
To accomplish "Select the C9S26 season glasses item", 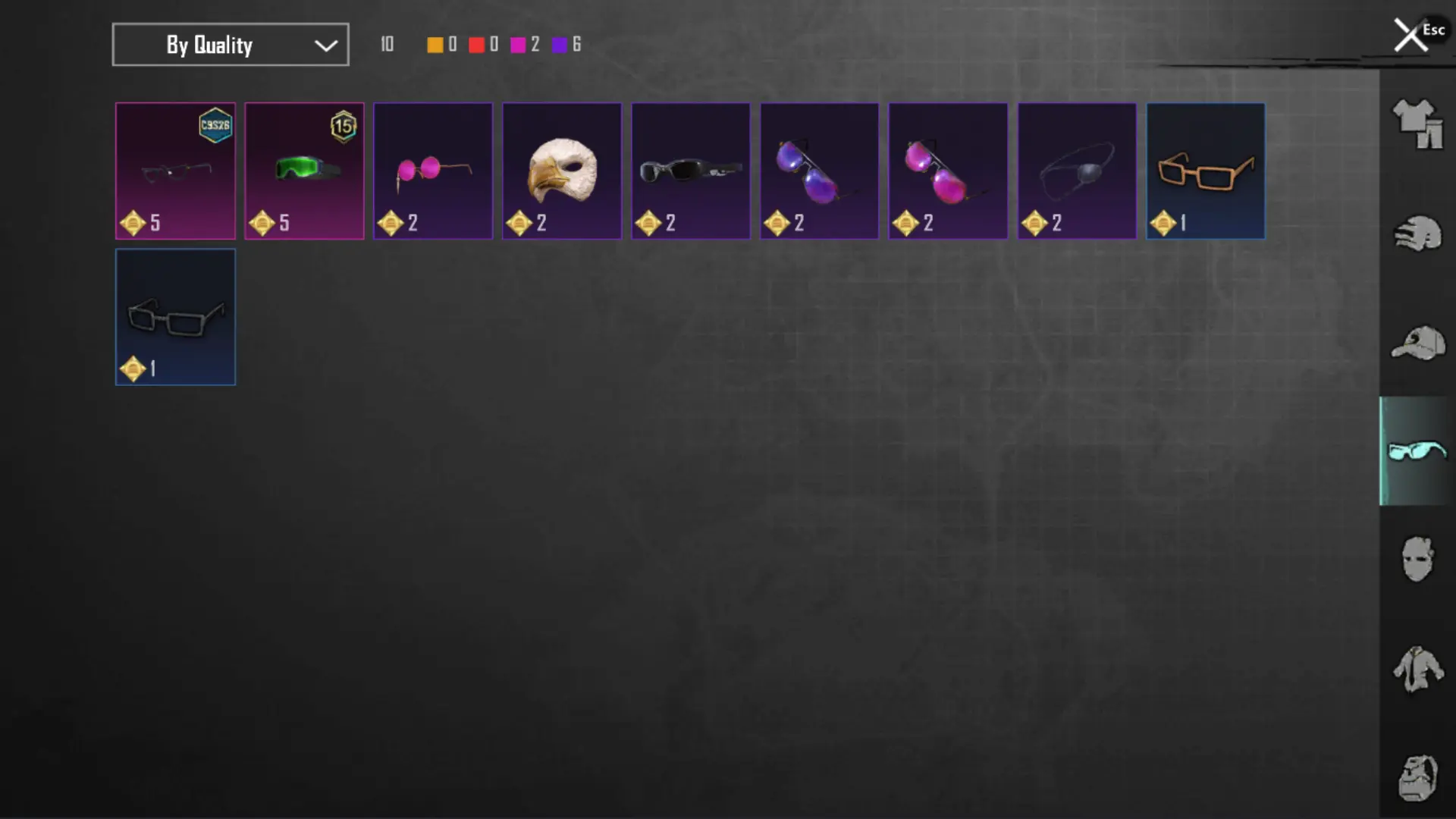I will (x=175, y=171).
